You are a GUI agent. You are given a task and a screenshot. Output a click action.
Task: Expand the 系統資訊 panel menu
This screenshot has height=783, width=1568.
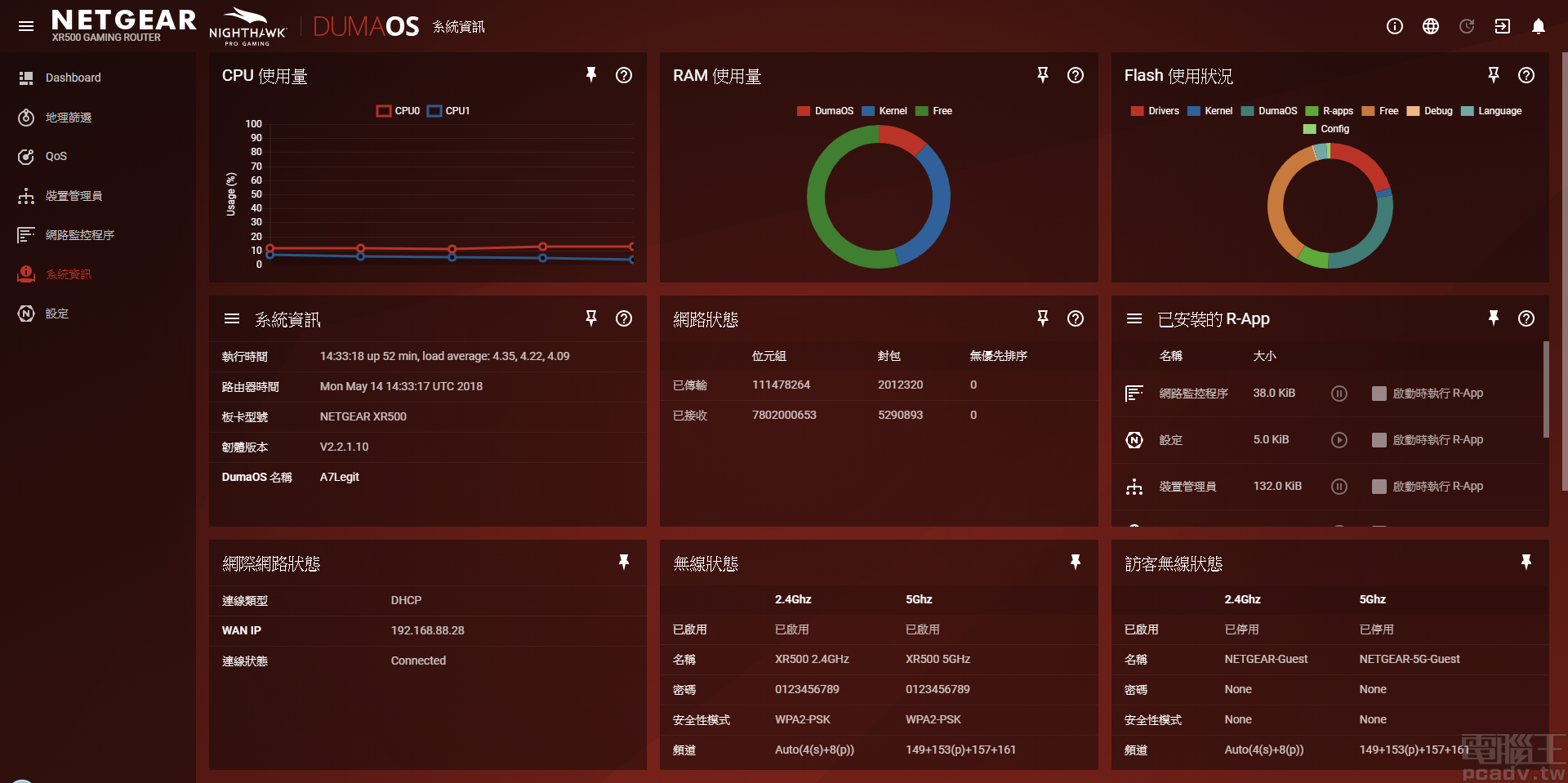232,318
